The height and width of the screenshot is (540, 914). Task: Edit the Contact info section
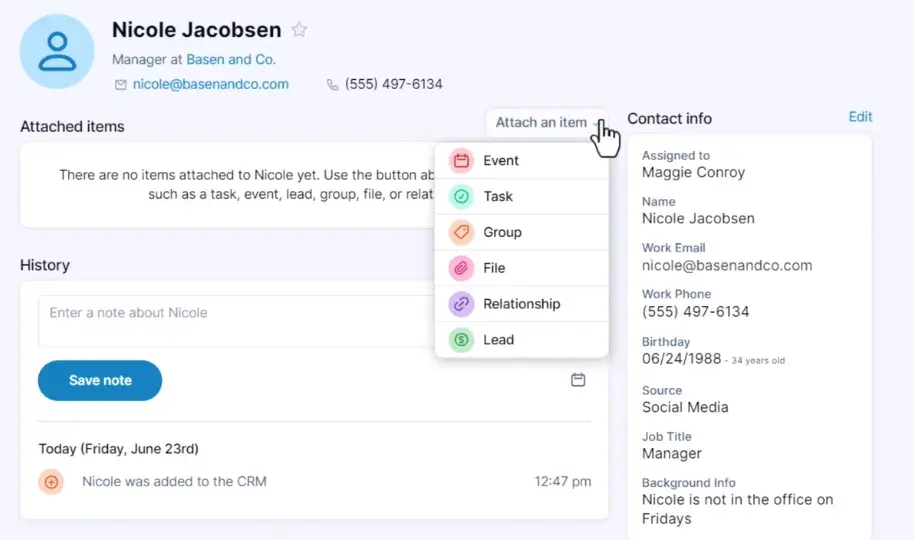coord(860,117)
